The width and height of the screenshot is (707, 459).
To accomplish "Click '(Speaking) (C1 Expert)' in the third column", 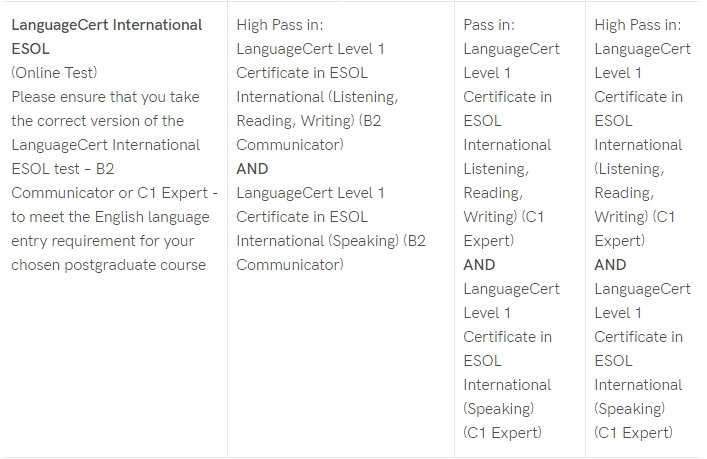I will coord(502,421).
